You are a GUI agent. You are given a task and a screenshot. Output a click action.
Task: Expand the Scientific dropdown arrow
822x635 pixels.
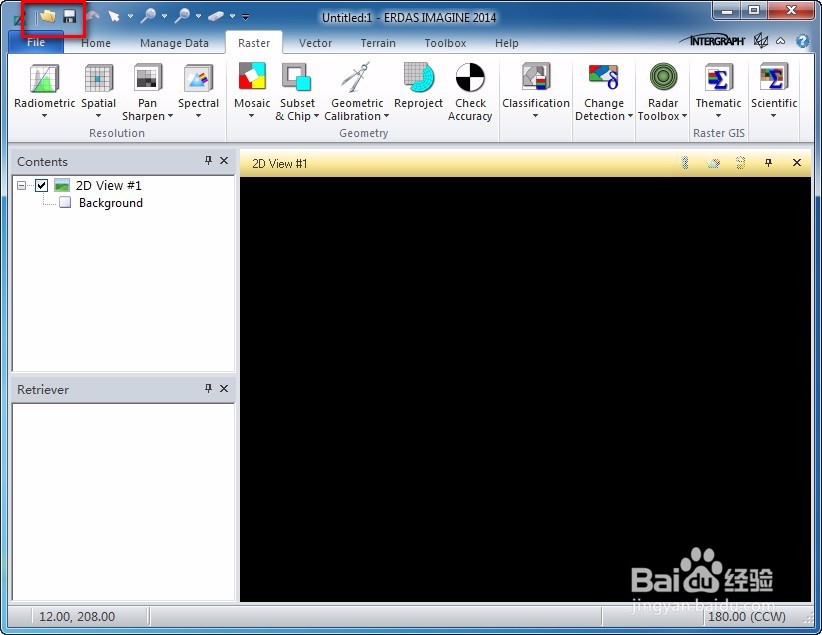click(x=774, y=116)
